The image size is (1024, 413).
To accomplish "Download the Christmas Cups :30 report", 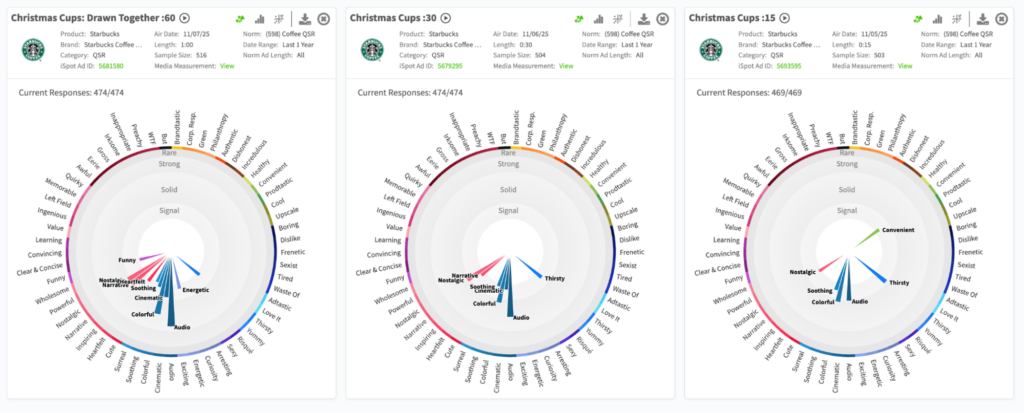I will click(x=643, y=19).
